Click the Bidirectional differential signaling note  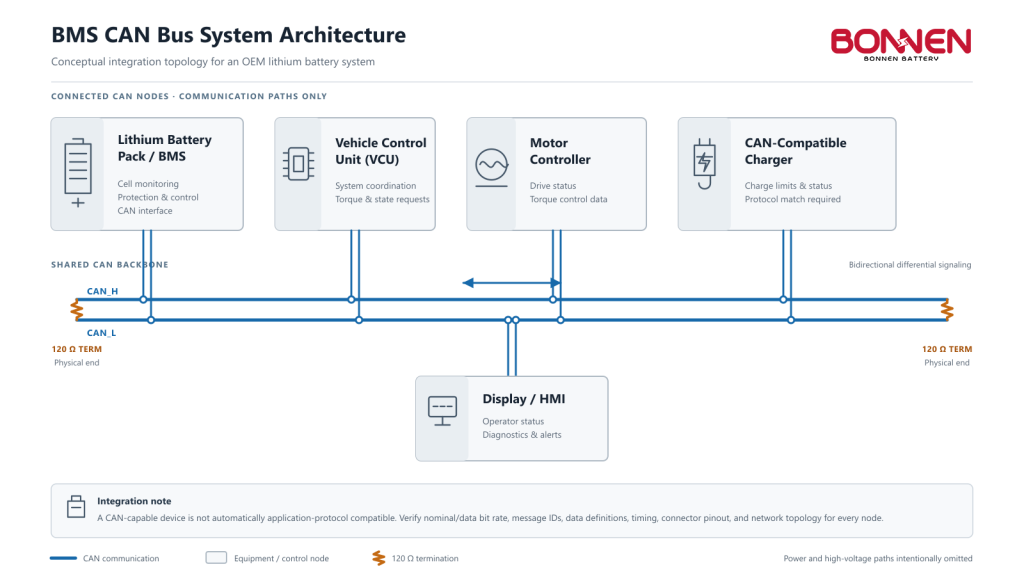tap(910, 264)
